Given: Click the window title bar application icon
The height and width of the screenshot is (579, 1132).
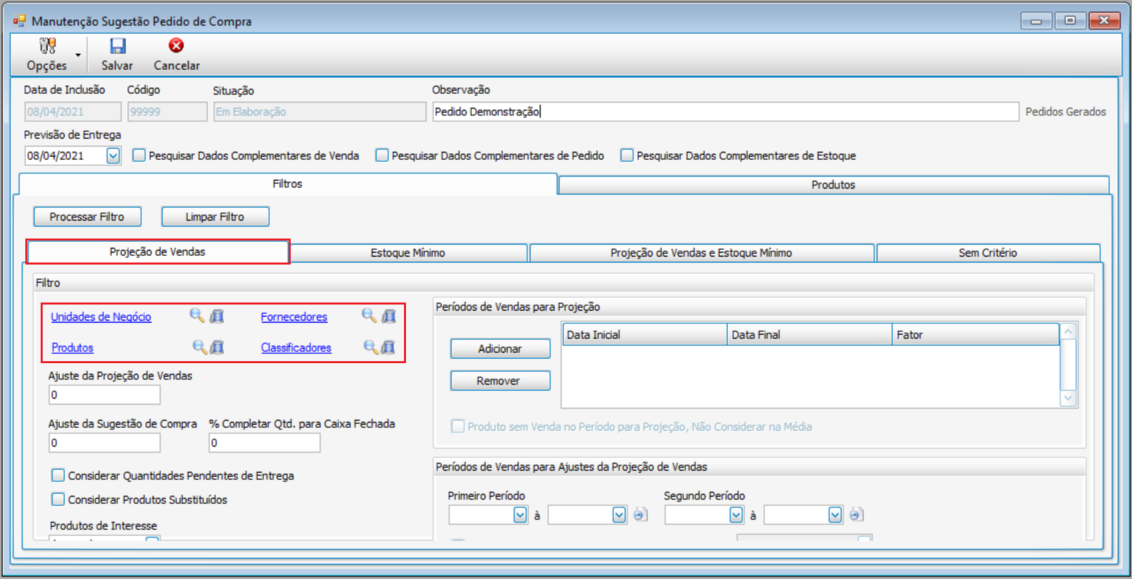Looking at the screenshot, I should (x=19, y=21).
